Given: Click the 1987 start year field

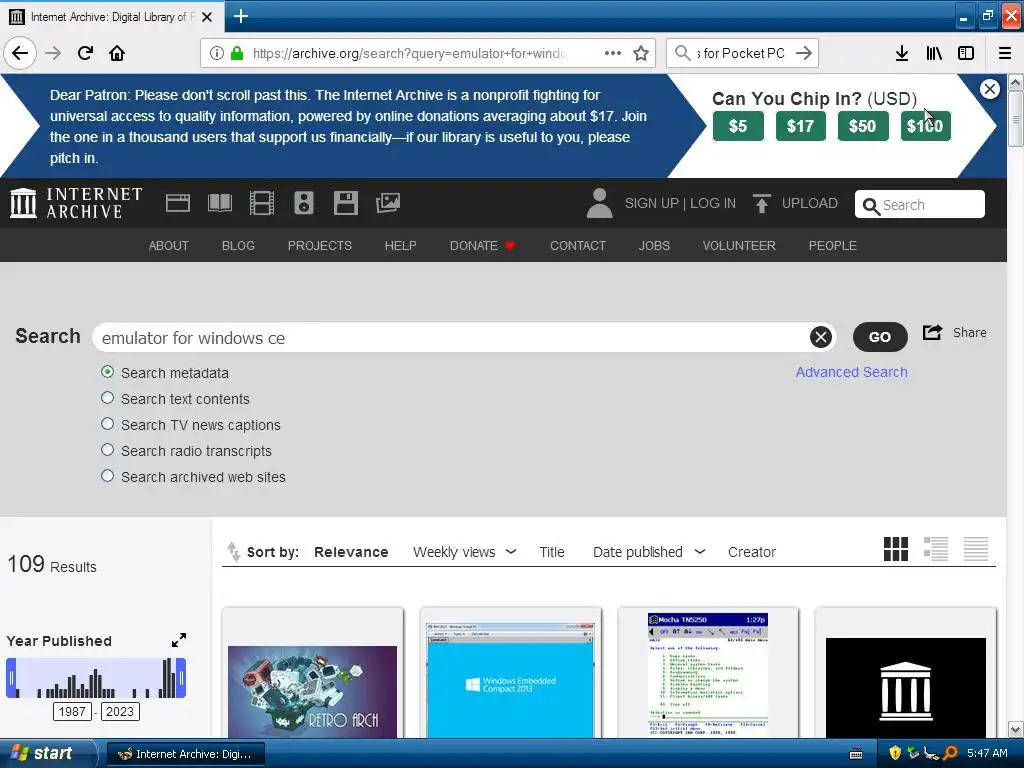Looking at the screenshot, I should [72, 711].
